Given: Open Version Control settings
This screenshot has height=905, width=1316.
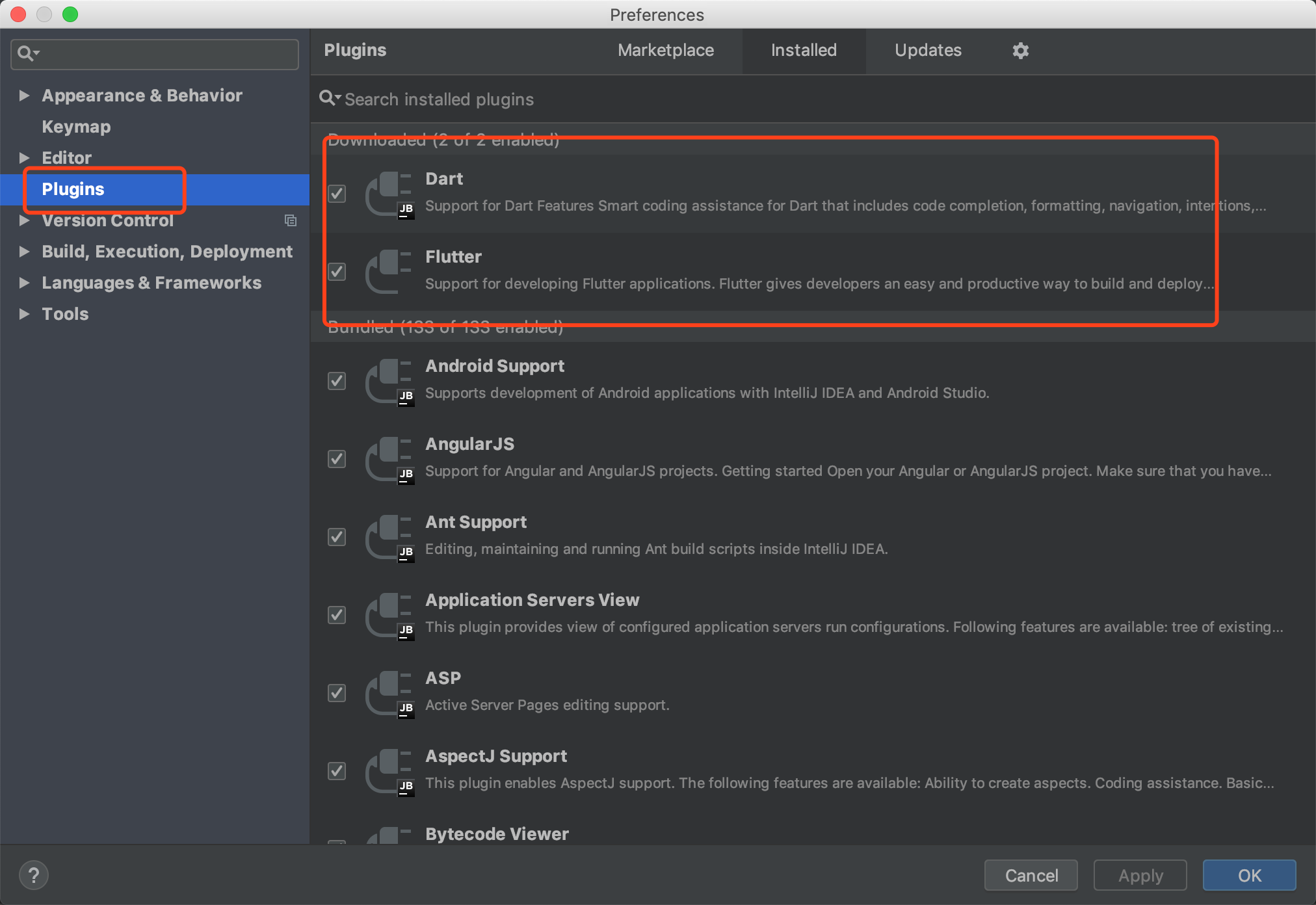Looking at the screenshot, I should click(x=108, y=220).
